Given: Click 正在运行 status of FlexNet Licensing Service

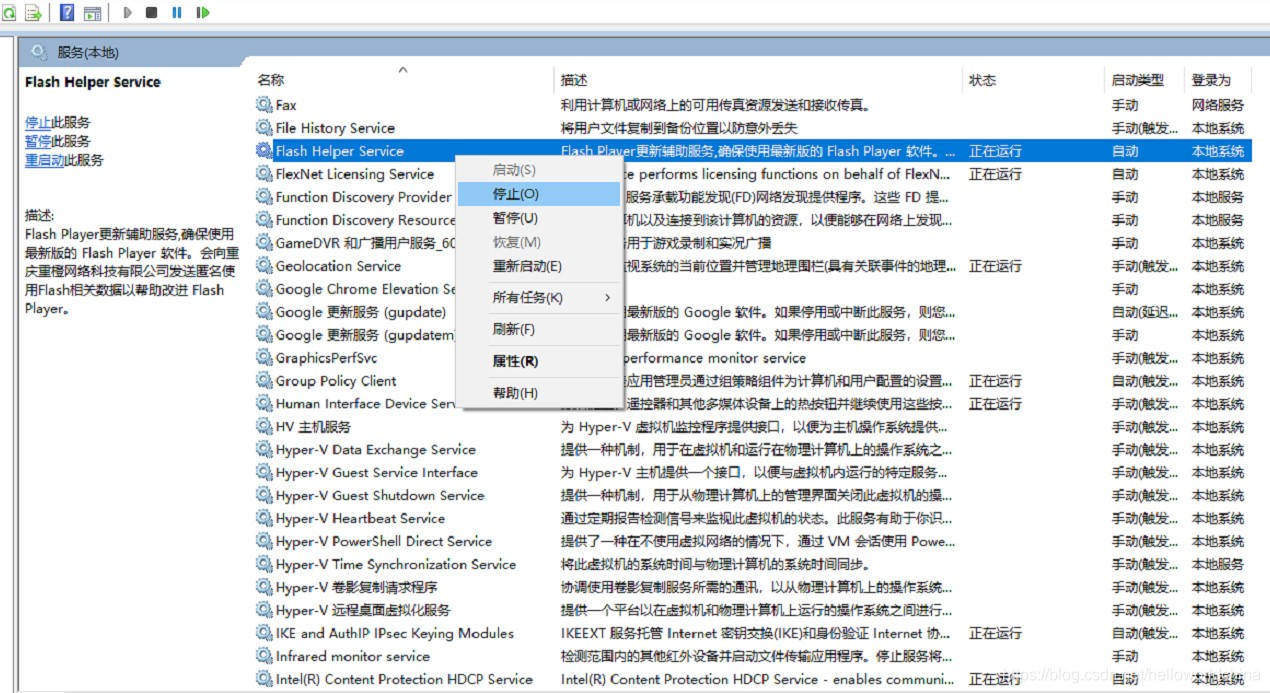Looking at the screenshot, I should point(995,174).
